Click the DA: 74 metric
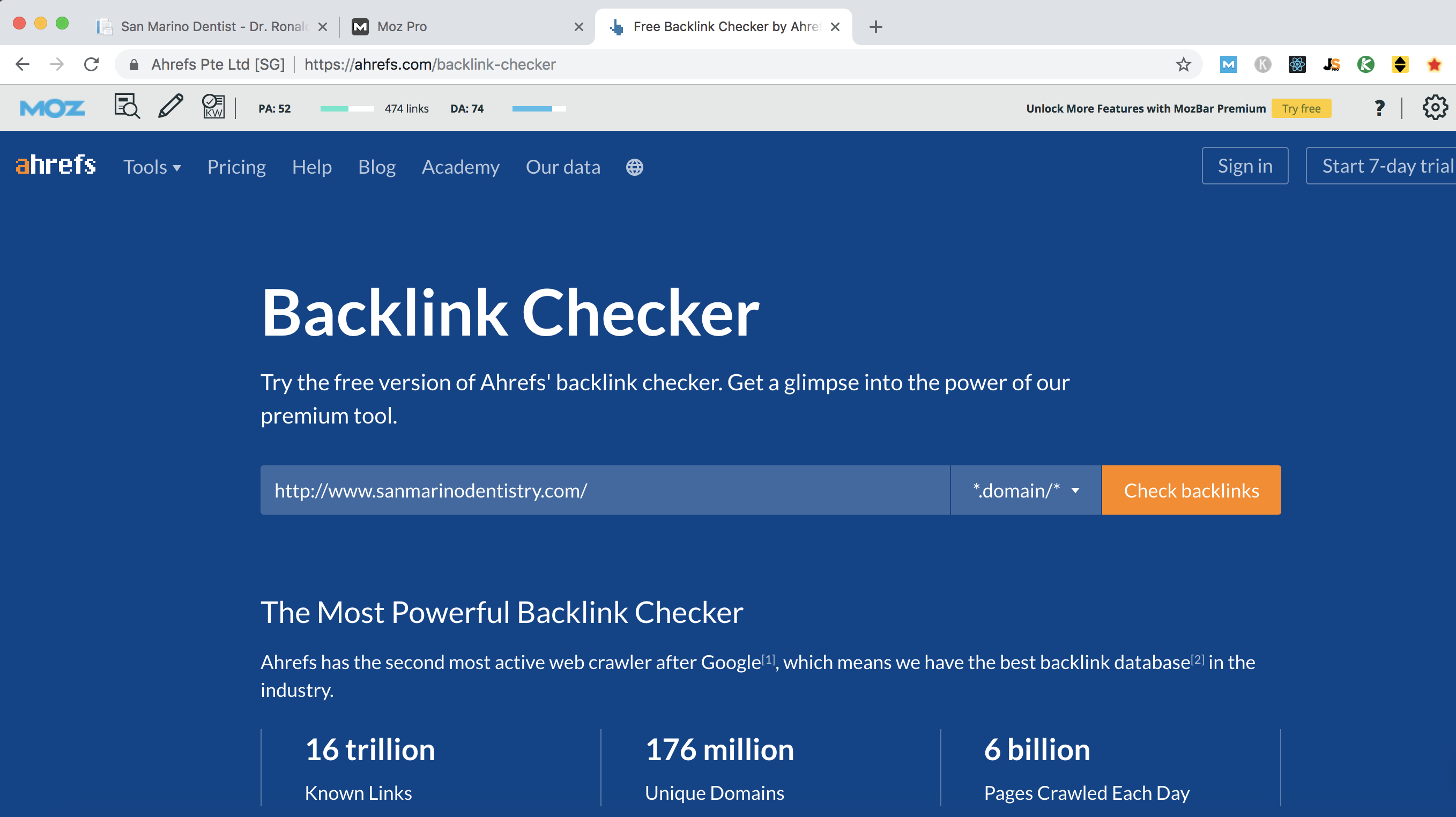The width and height of the screenshot is (1456, 817). [467, 108]
